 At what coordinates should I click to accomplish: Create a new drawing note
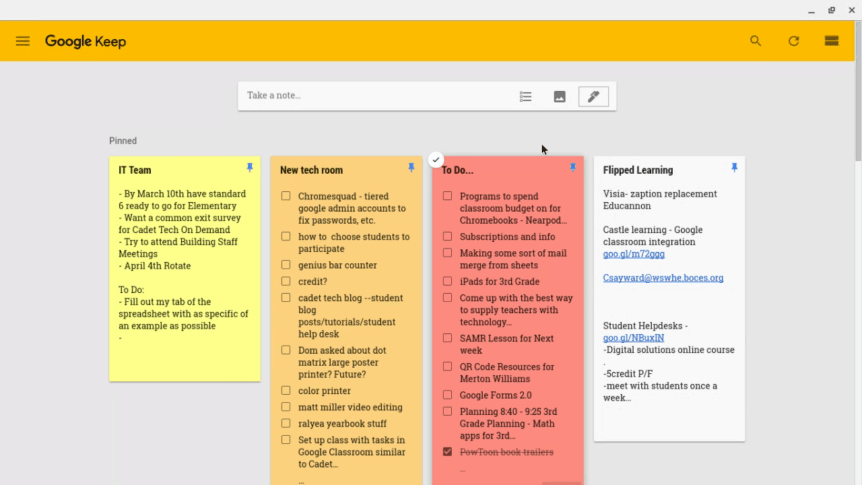pyautogui.click(x=593, y=97)
